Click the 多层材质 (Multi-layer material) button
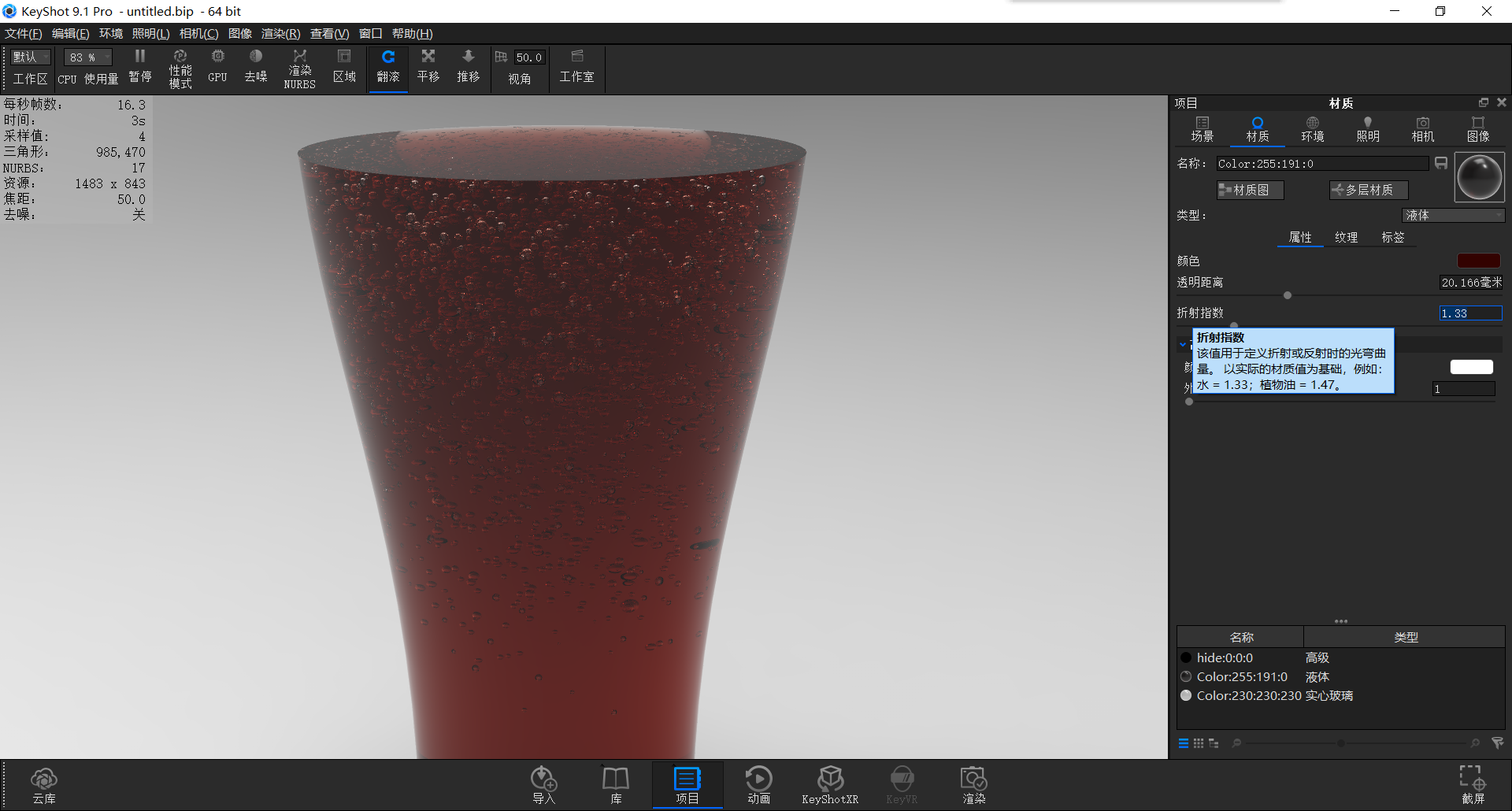The height and width of the screenshot is (811, 1512). [x=1367, y=190]
